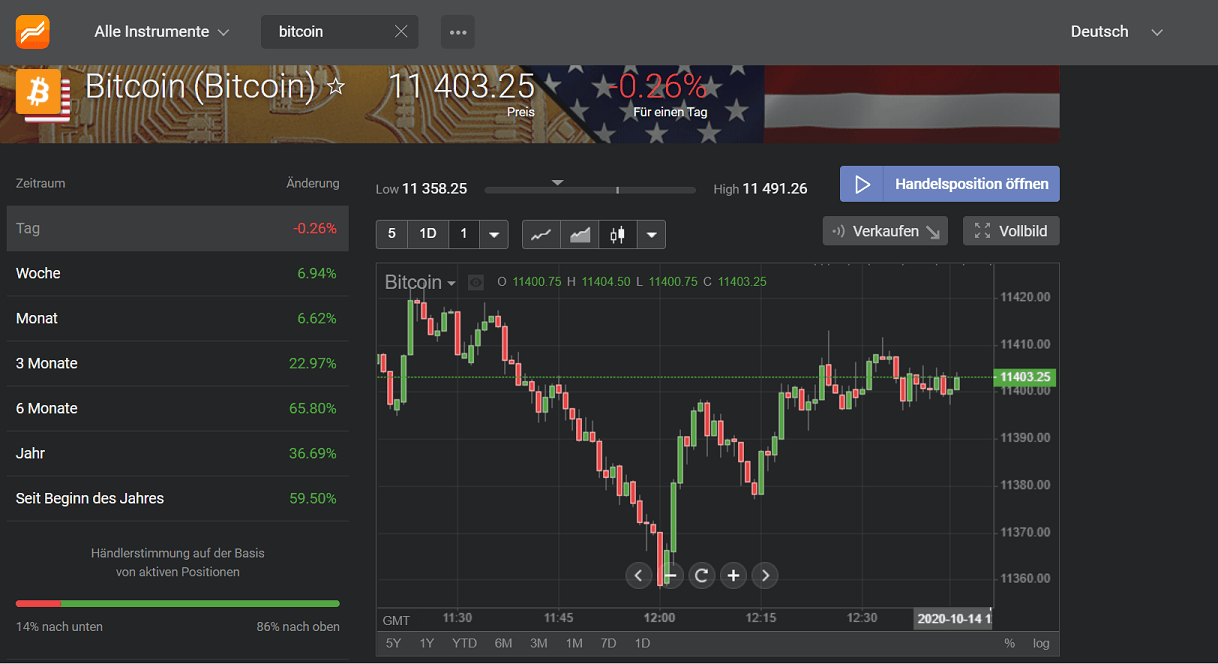1218x664 pixels.
Task: Set chart range to 3M
Action: pos(538,643)
